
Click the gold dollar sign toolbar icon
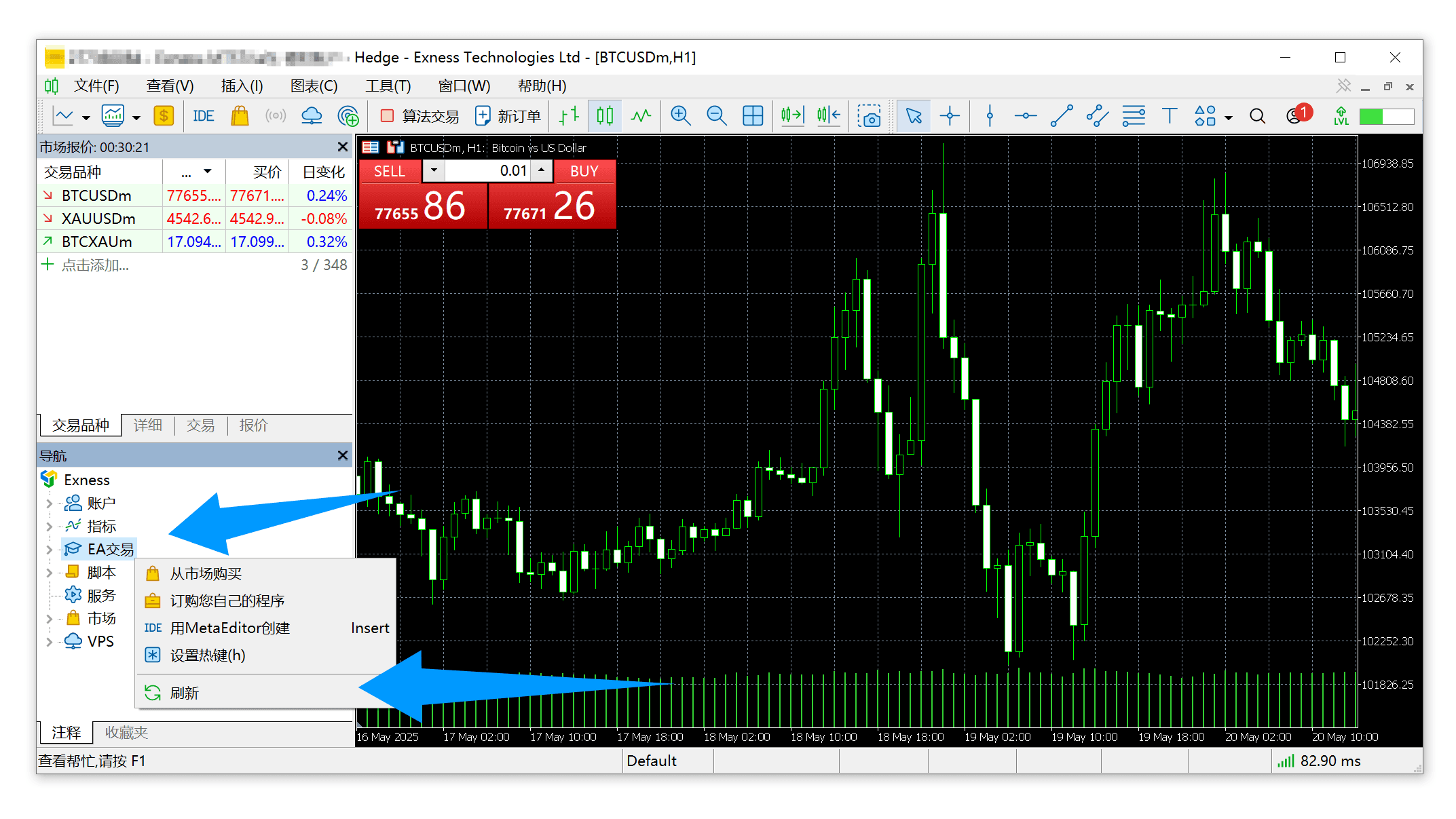[x=164, y=116]
